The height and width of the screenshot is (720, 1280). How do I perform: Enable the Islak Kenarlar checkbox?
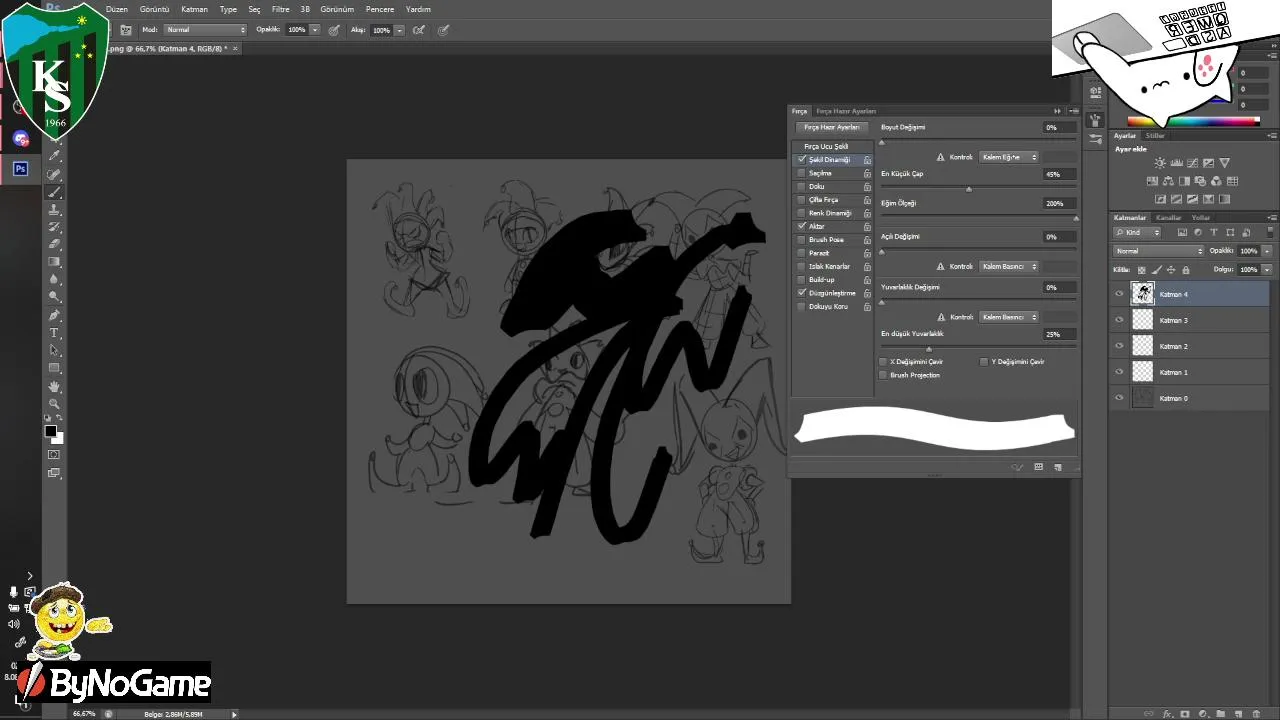tap(802, 267)
